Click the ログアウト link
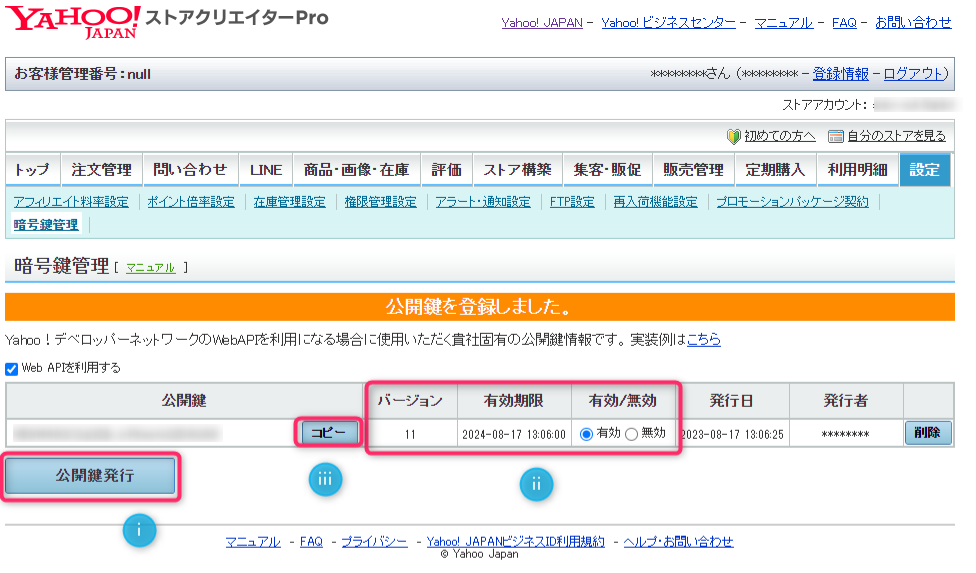The image size is (976, 573). (914, 74)
